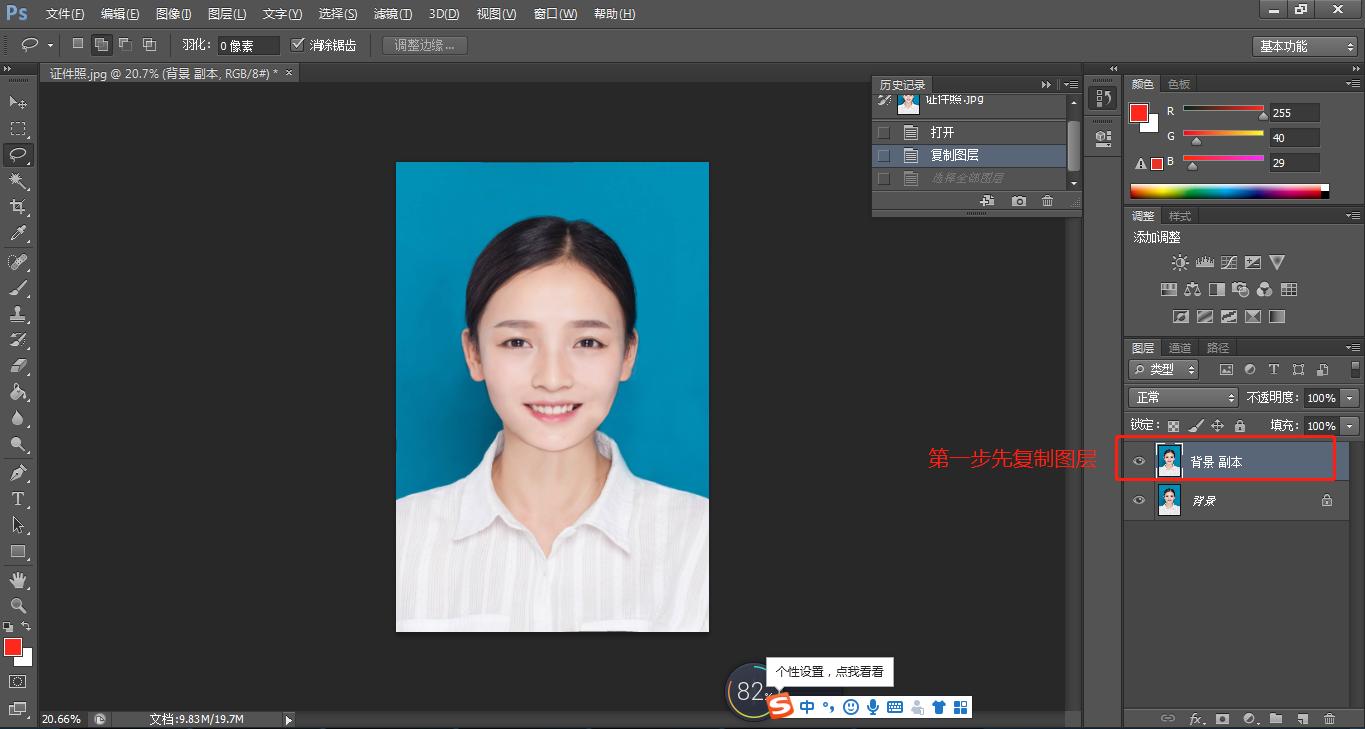Screen dimensions: 1365x729
Task: Toggle visibility of the 背景 layer
Action: point(1138,500)
